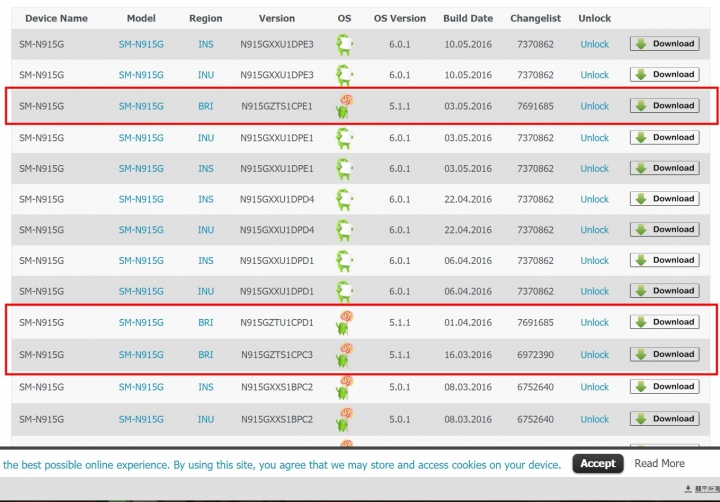The width and height of the screenshot is (720, 502).
Task: Select changelist value 6972390
Action: pyautogui.click(x=535, y=355)
